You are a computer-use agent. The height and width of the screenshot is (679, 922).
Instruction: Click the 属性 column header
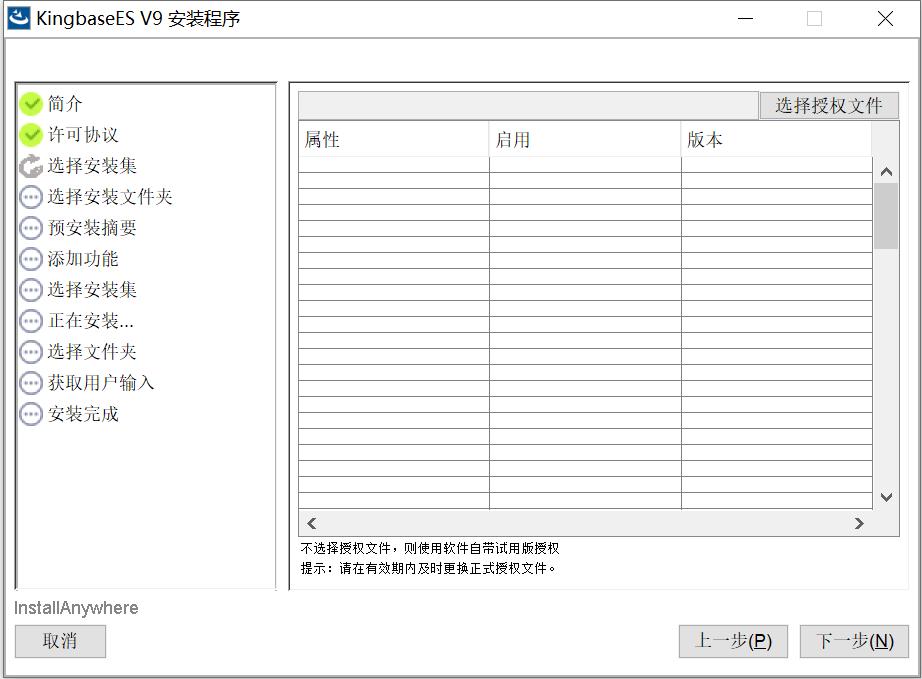coord(393,139)
